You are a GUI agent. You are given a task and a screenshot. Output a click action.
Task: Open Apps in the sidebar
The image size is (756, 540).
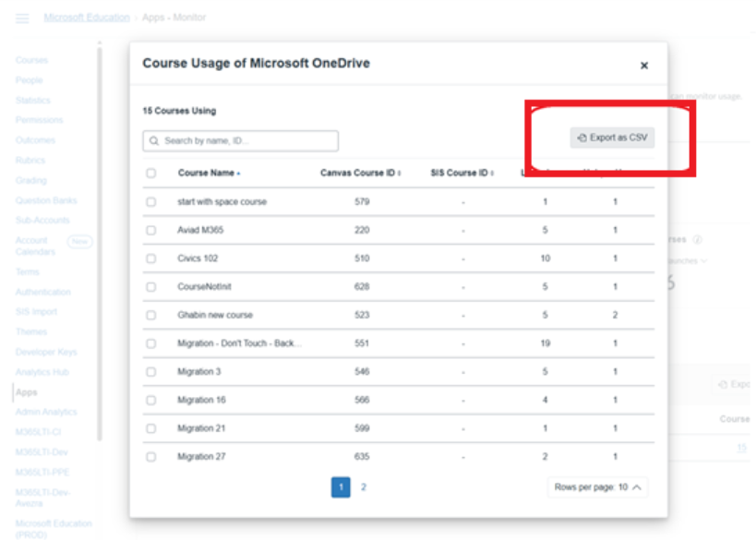pyautogui.click(x=27, y=392)
